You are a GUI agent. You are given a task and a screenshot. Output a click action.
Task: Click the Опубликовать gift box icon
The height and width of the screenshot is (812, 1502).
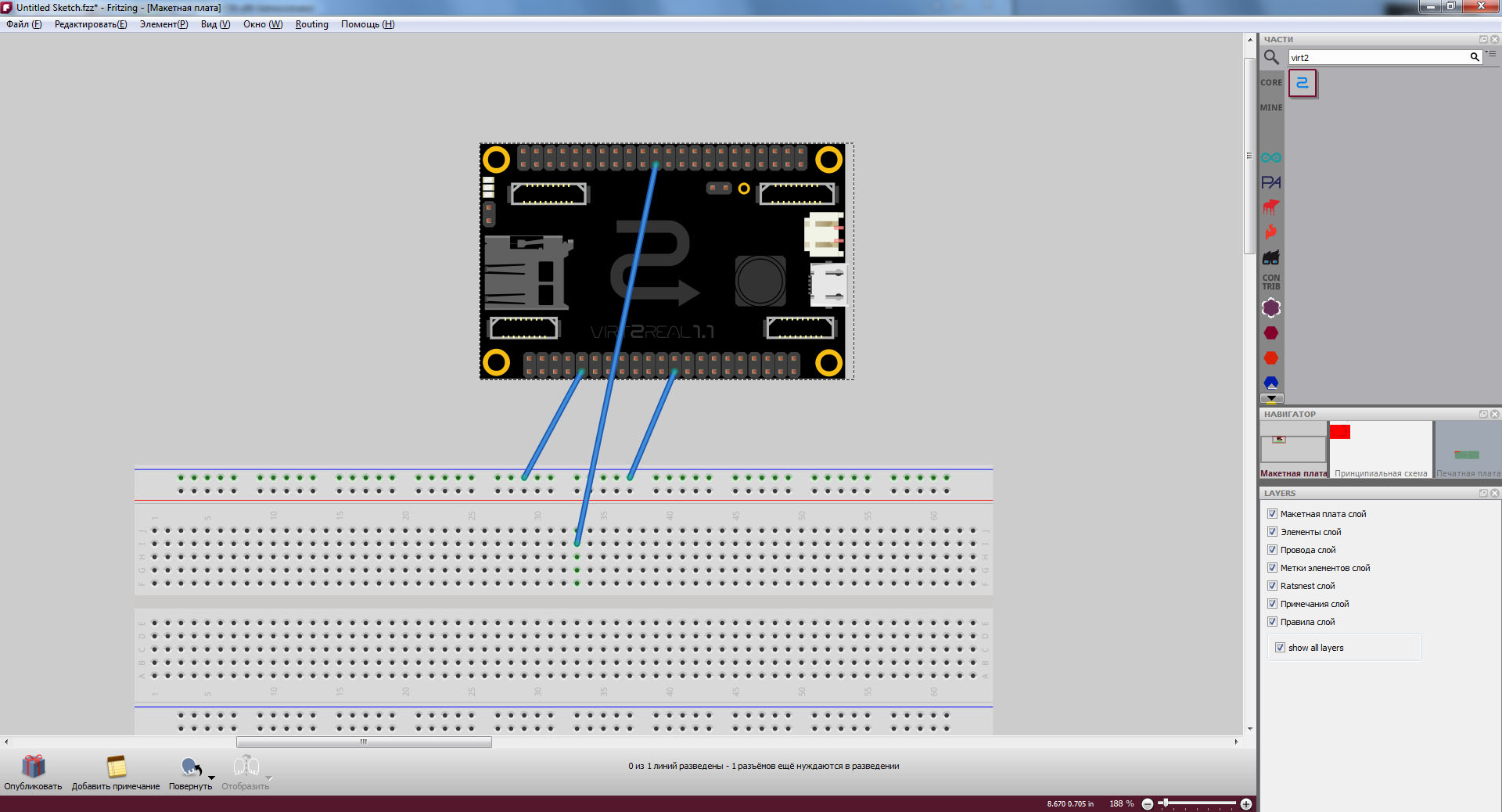point(33,766)
